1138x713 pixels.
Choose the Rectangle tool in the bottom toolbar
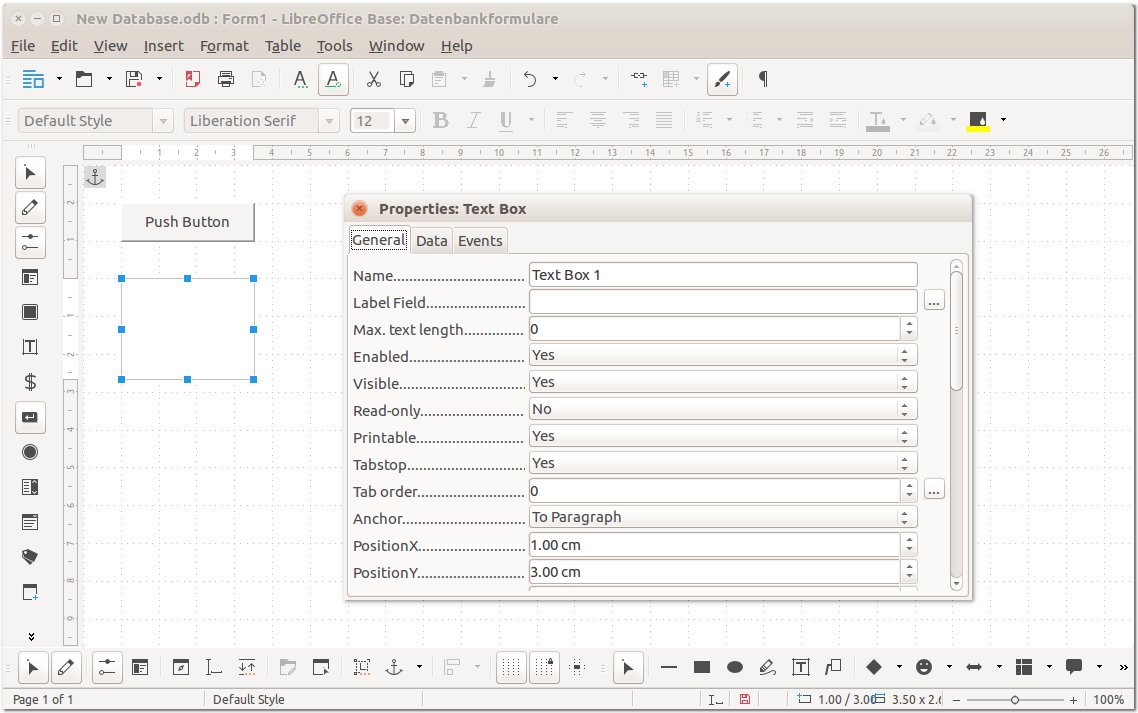[701, 667]
